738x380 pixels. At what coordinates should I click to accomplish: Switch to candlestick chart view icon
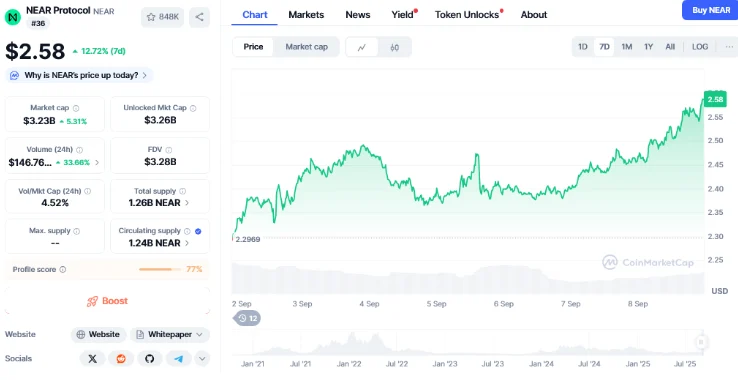point(394,47)
